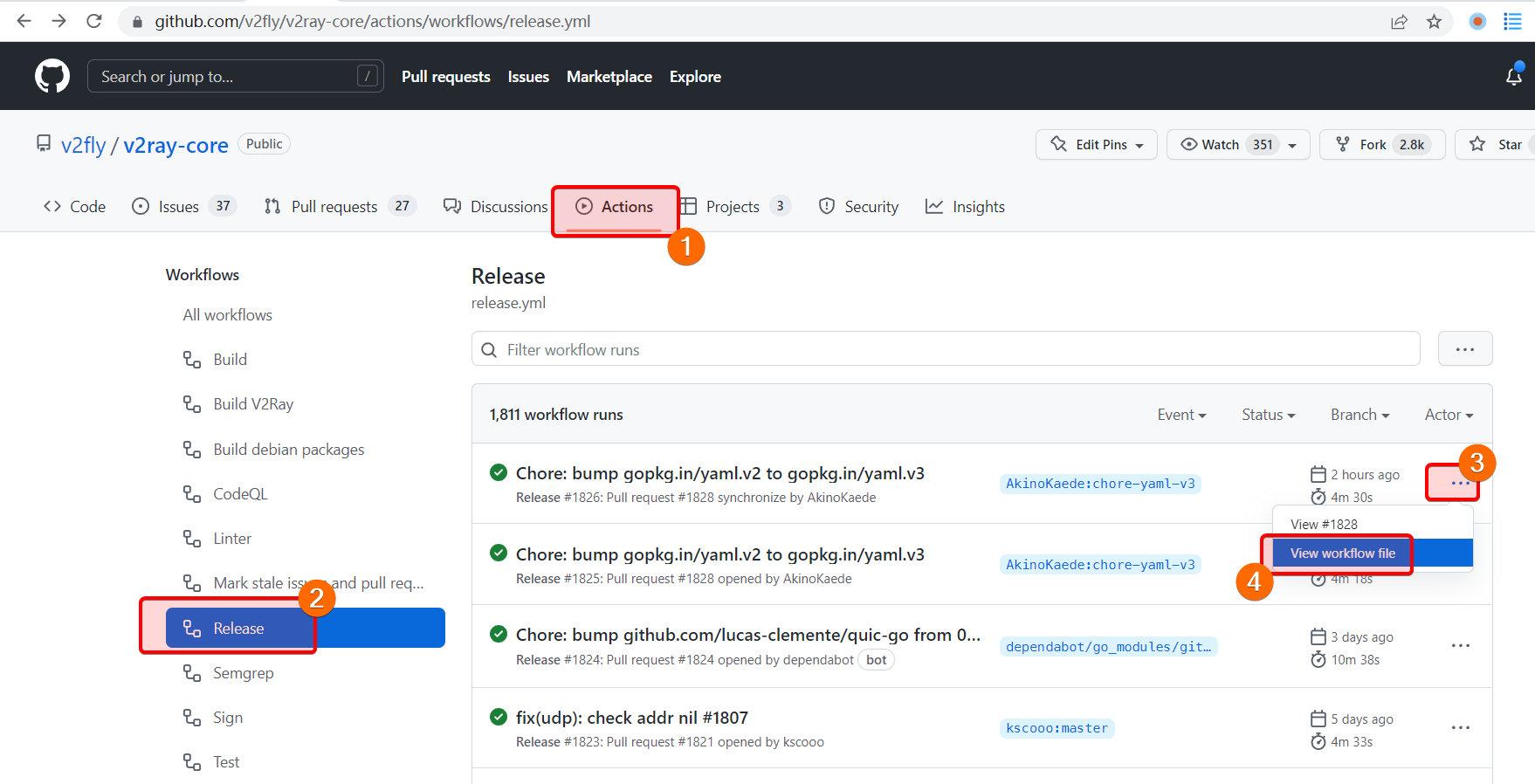Viewport: 1535px width, 784px height.
Task: Expand the Event filter dropdown
Action: click(x=1181, y=415)
